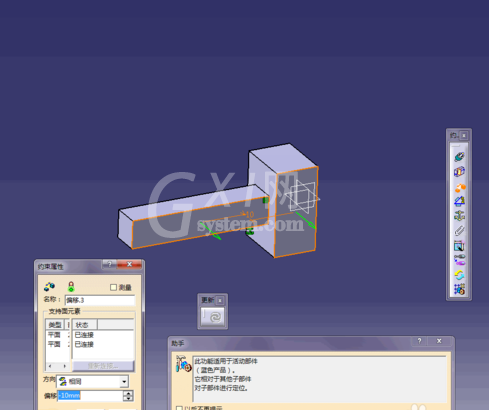Screen dimensions: 489x410
Task: Click the Update All spiral button
Action: pos(213,317)
